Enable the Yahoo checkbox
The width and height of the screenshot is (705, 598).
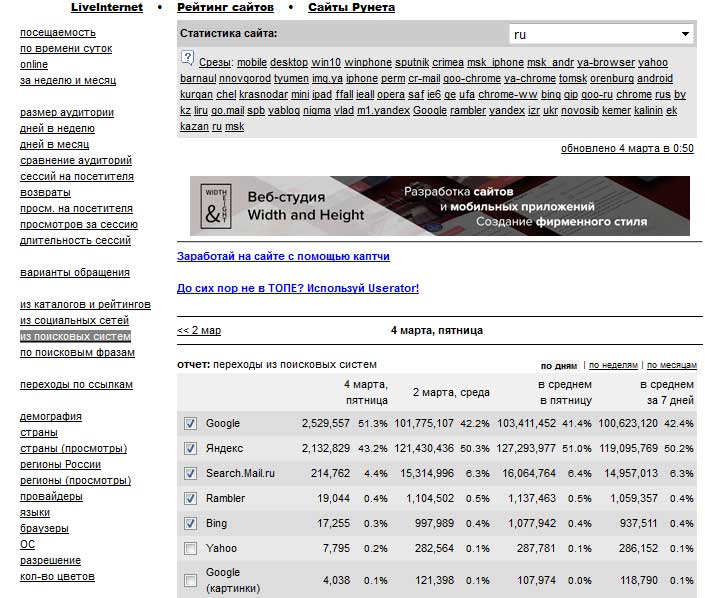[x=190, y=548]
